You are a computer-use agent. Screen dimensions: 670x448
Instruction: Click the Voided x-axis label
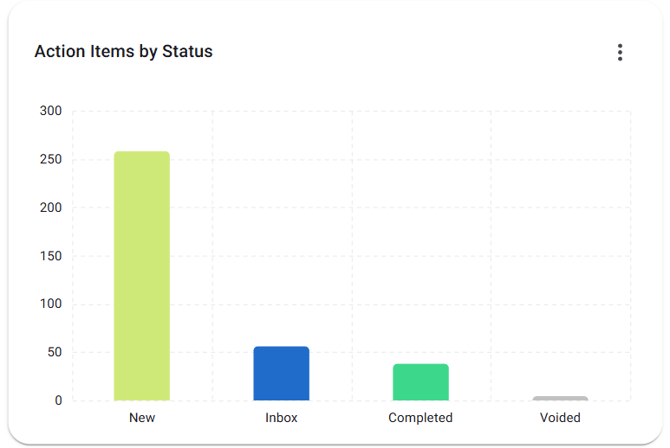[x=560, y=418]
